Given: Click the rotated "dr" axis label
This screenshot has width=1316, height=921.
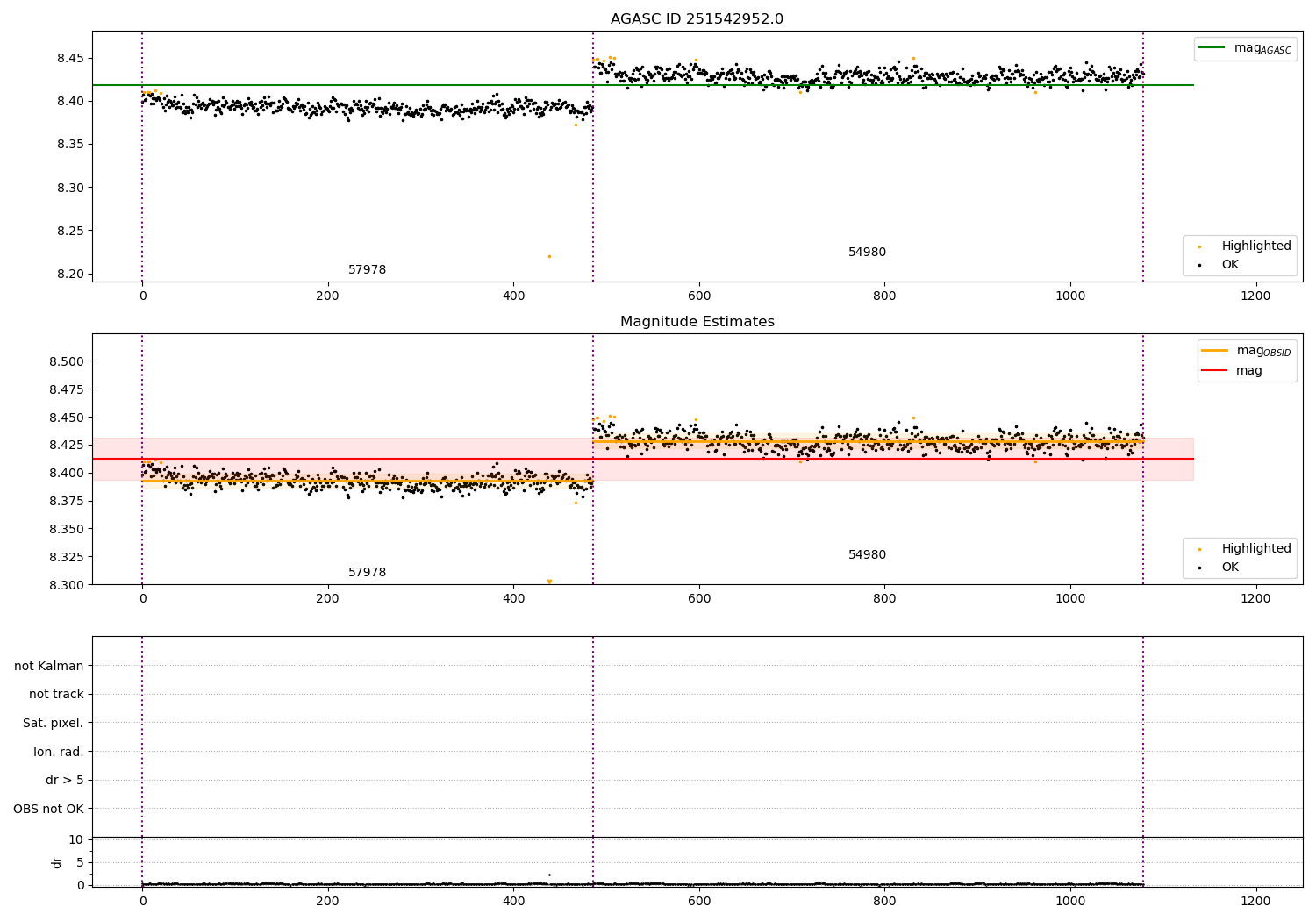Looking at the screenshot, I should pyautogui.click(x=57, y=862).
